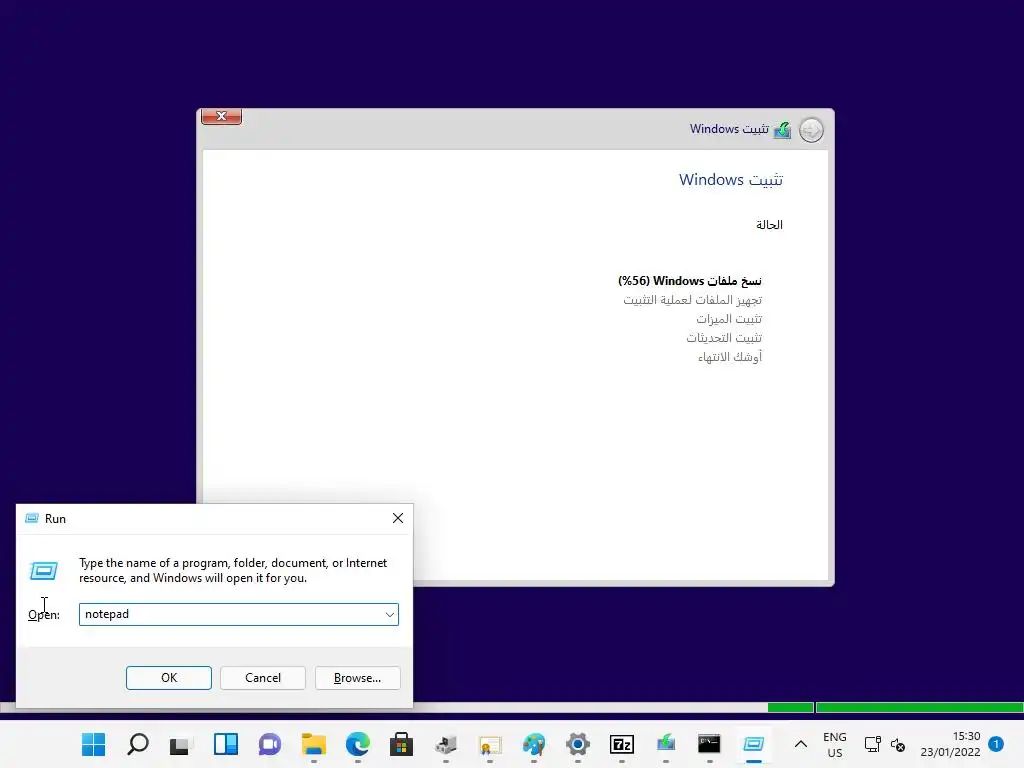The image size is (1024, 768).
Task: Click the 'أوشك الانتهاء' step
Action: pyautogui.click(x=729, y=357)
